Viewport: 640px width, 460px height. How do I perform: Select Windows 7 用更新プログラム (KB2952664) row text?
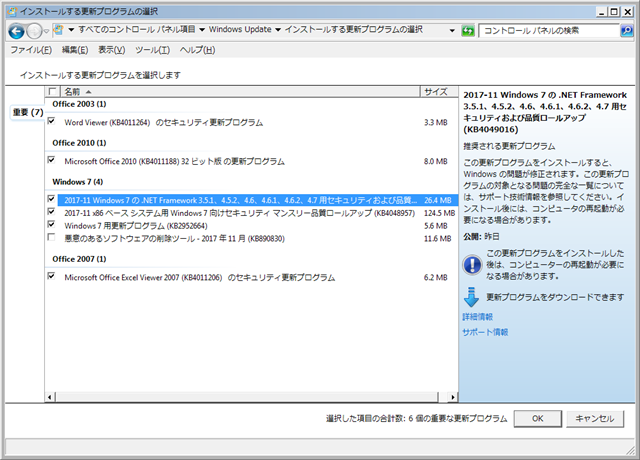click(x=136, y=226)
